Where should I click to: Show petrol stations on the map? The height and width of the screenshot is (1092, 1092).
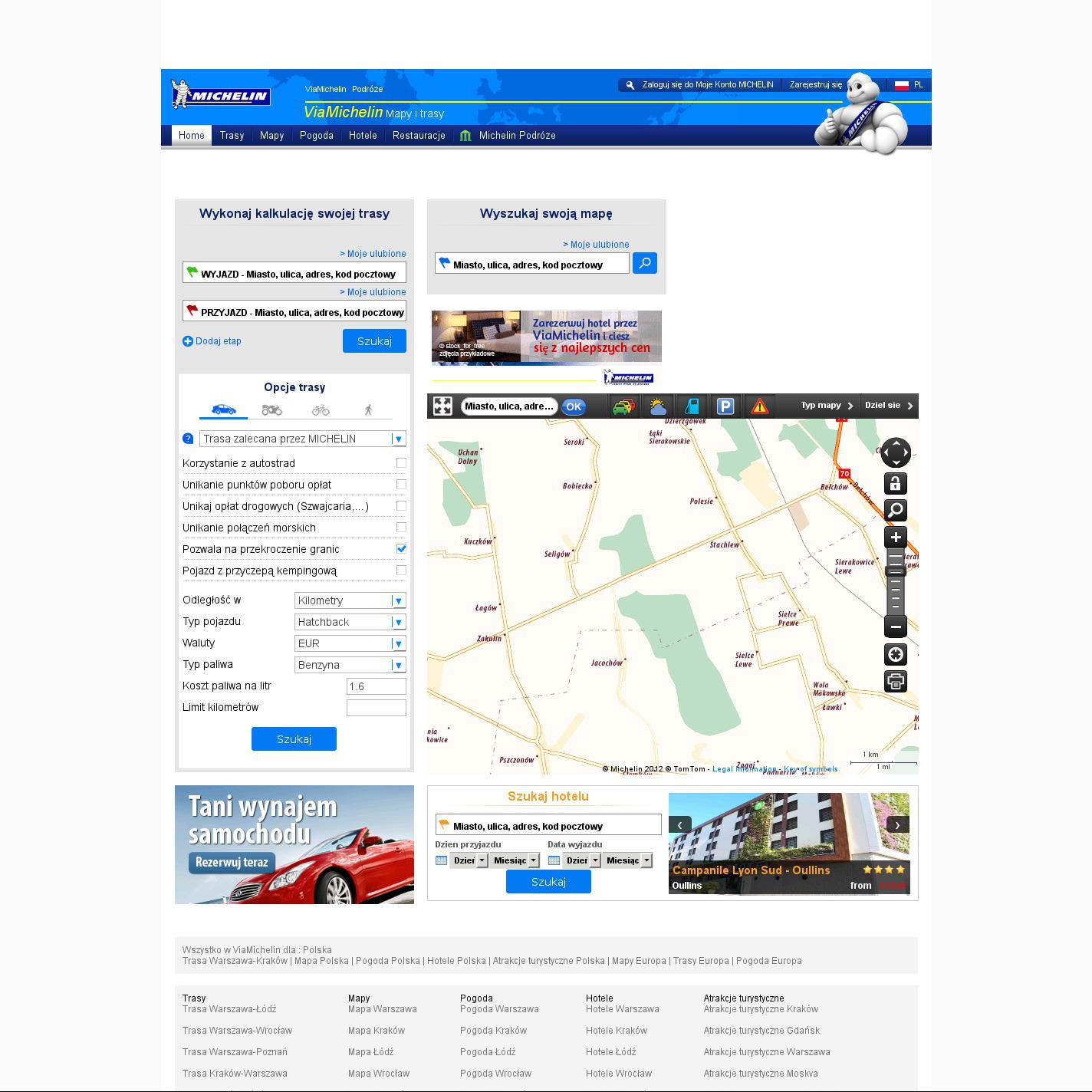tap(692, 406)
